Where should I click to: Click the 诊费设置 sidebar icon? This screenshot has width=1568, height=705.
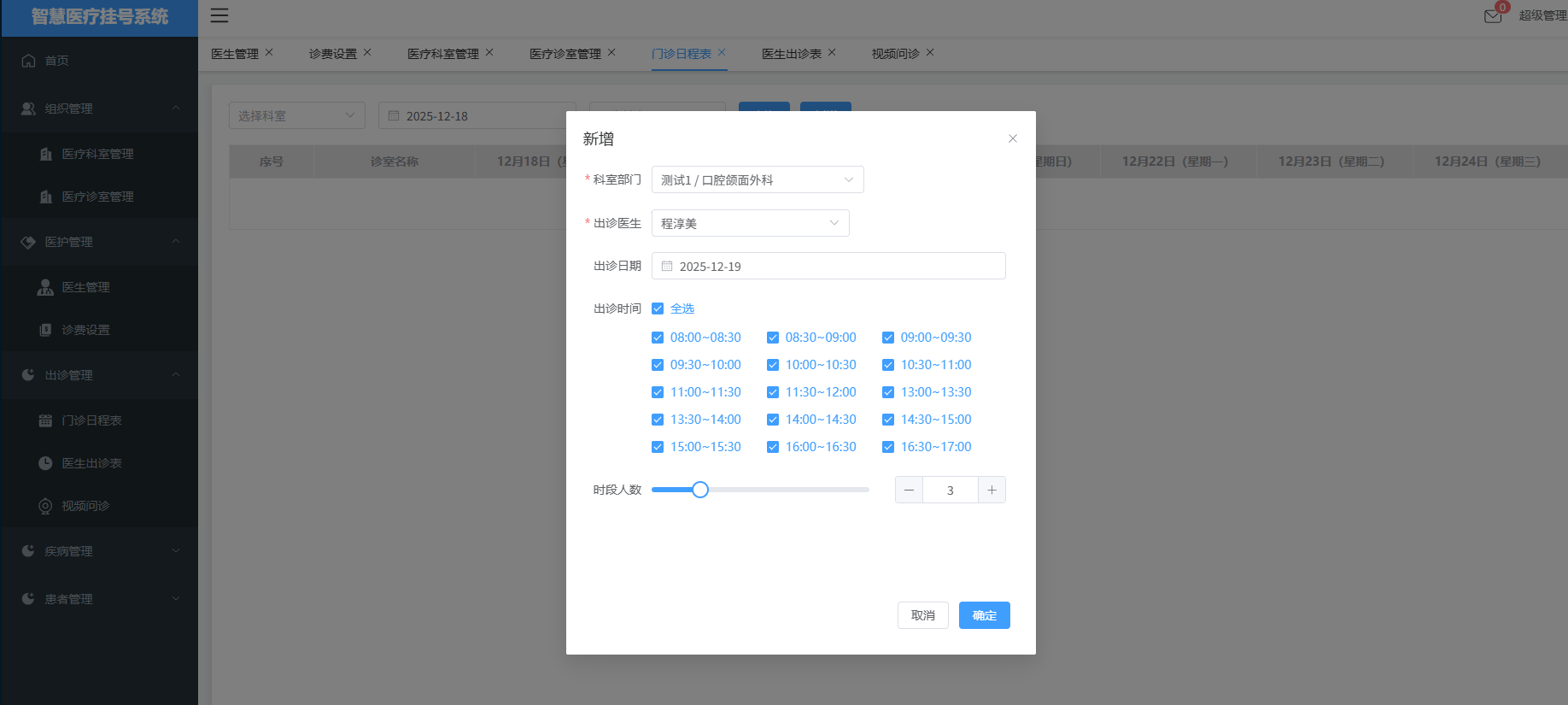click(46, 330)
